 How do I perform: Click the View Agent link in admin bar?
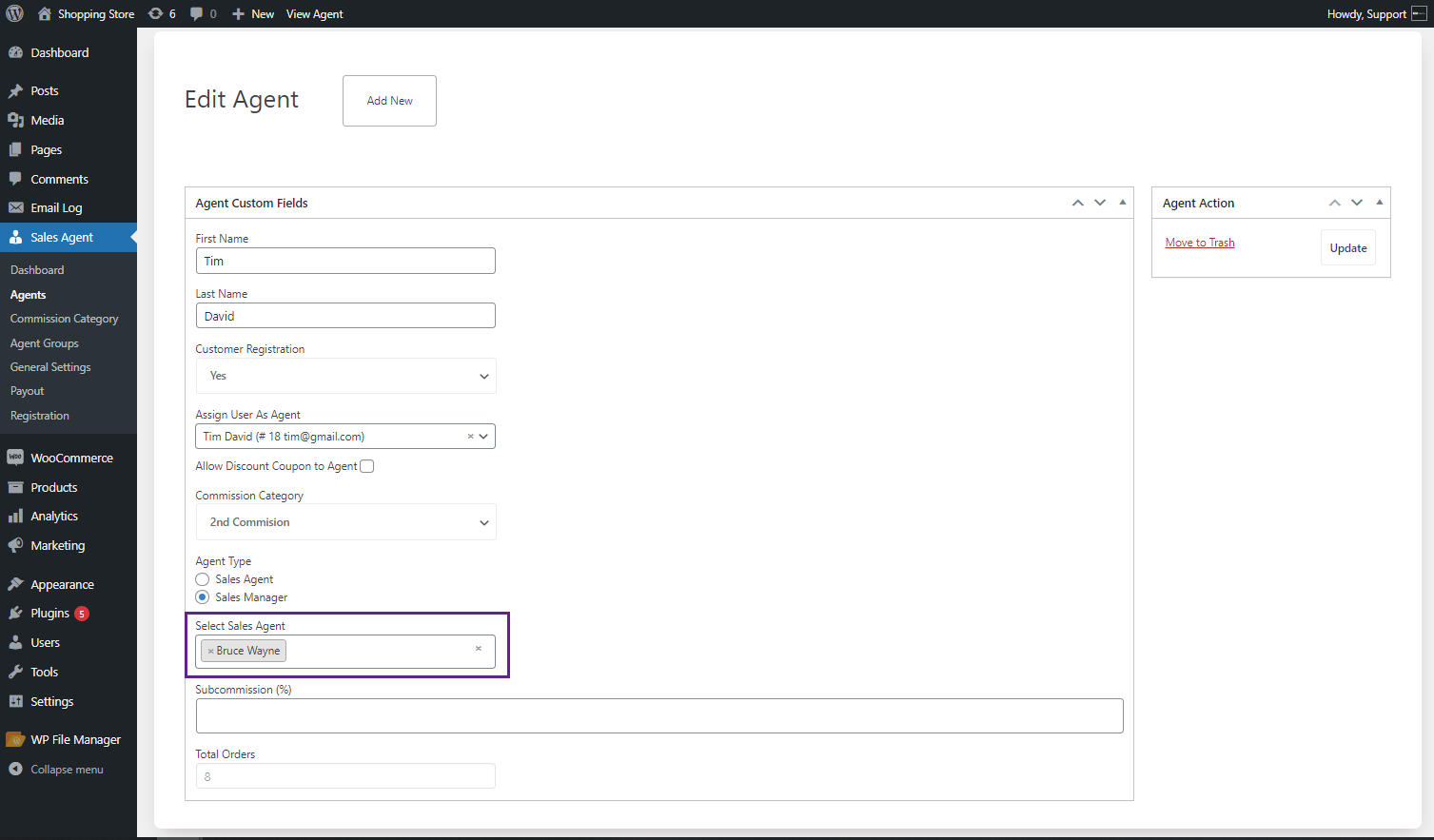[315, 13]
